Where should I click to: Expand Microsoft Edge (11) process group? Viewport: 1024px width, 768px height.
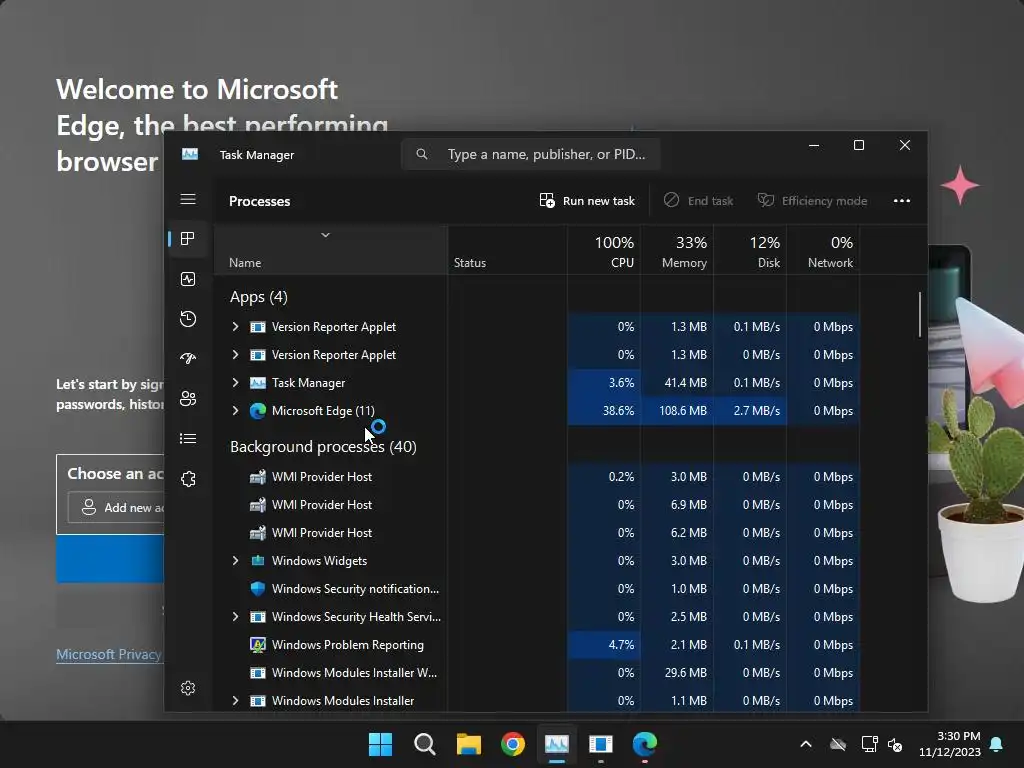tap(235, 411)
